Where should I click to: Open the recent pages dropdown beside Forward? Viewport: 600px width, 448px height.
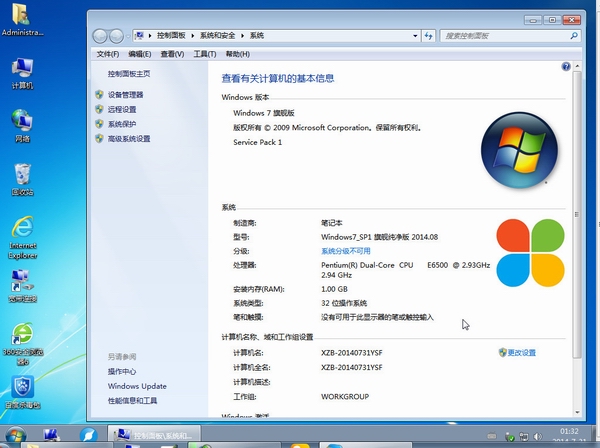(128, 36)
